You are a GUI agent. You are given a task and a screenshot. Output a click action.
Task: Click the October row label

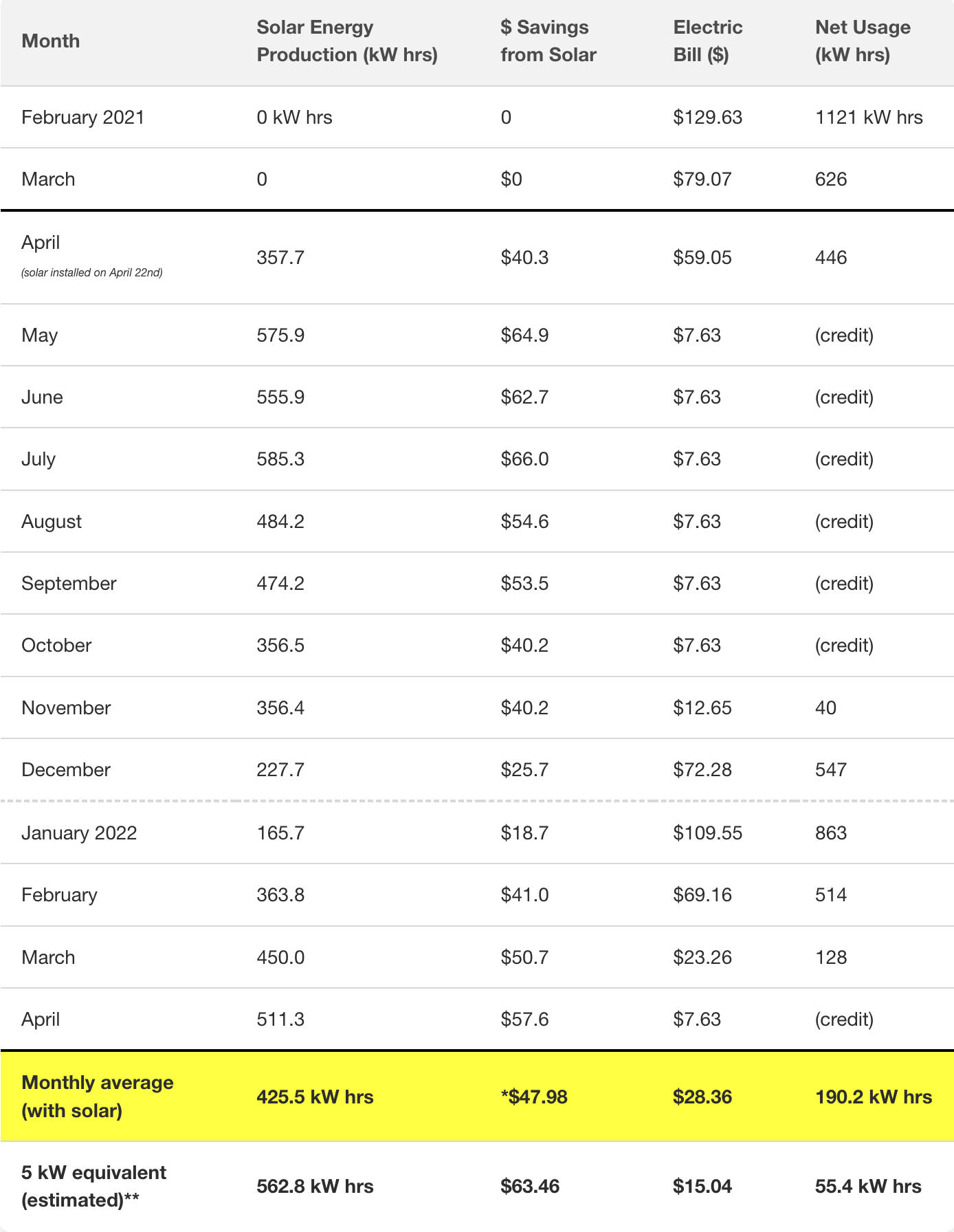point(56,646)
